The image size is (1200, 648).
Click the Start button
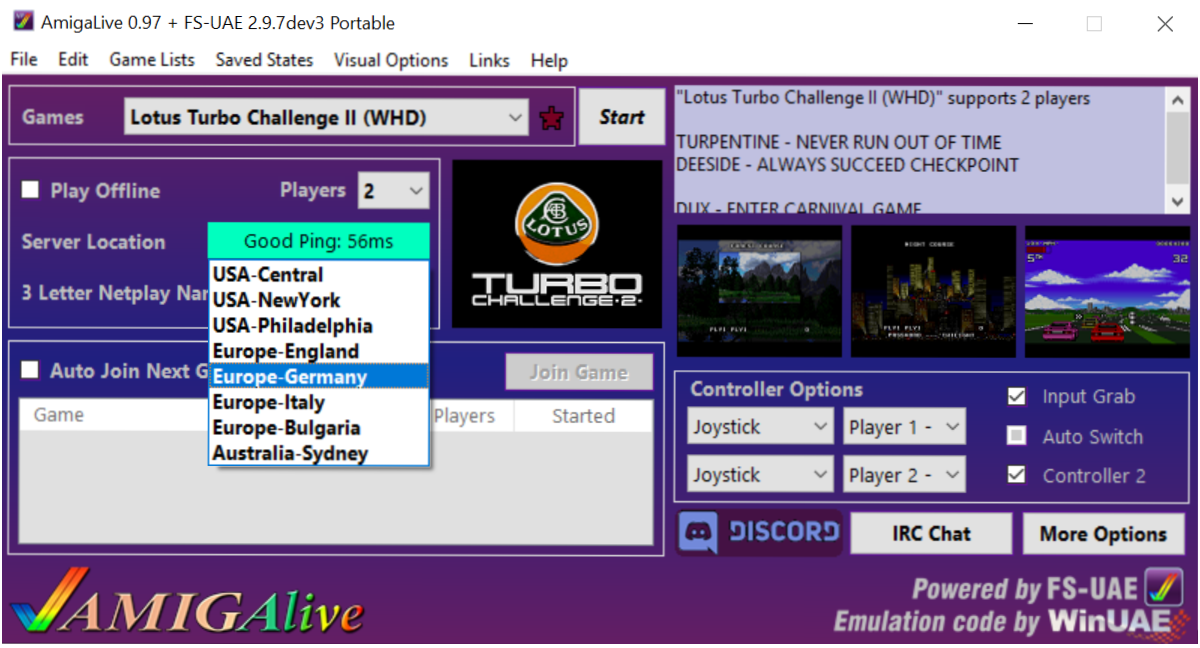pyautogui.click(x=622, y=118)
